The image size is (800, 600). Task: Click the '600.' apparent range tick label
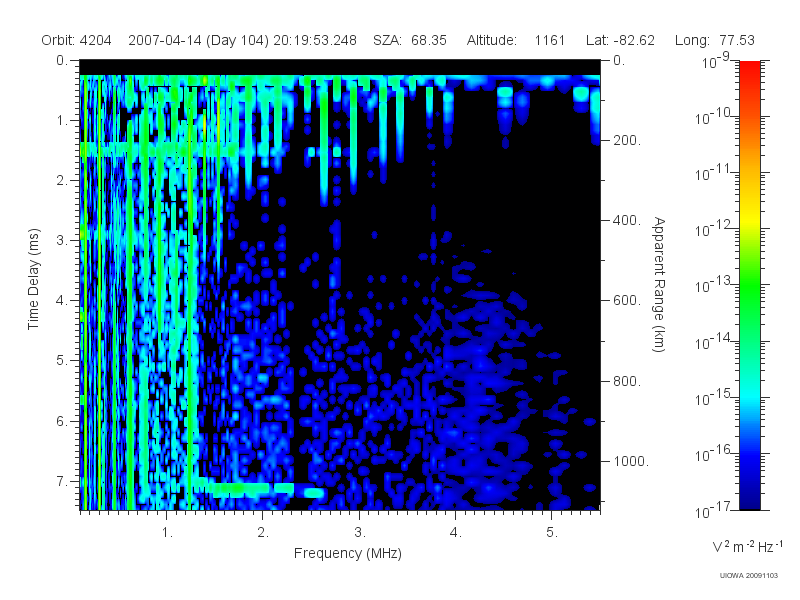[x=627, y=300]
